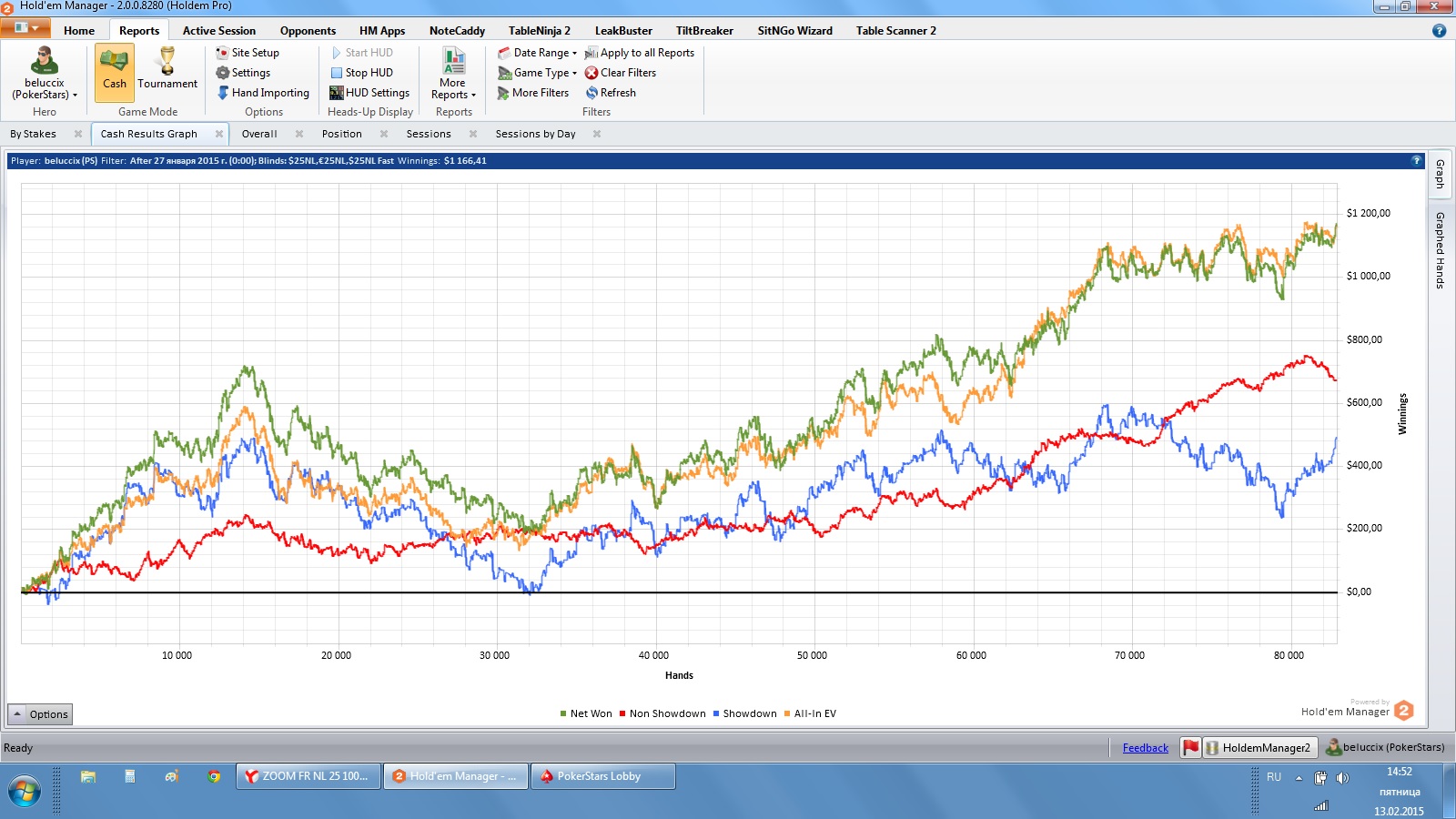
Task: Open the volume speaker tray icon
Action: click(1342, 778)
